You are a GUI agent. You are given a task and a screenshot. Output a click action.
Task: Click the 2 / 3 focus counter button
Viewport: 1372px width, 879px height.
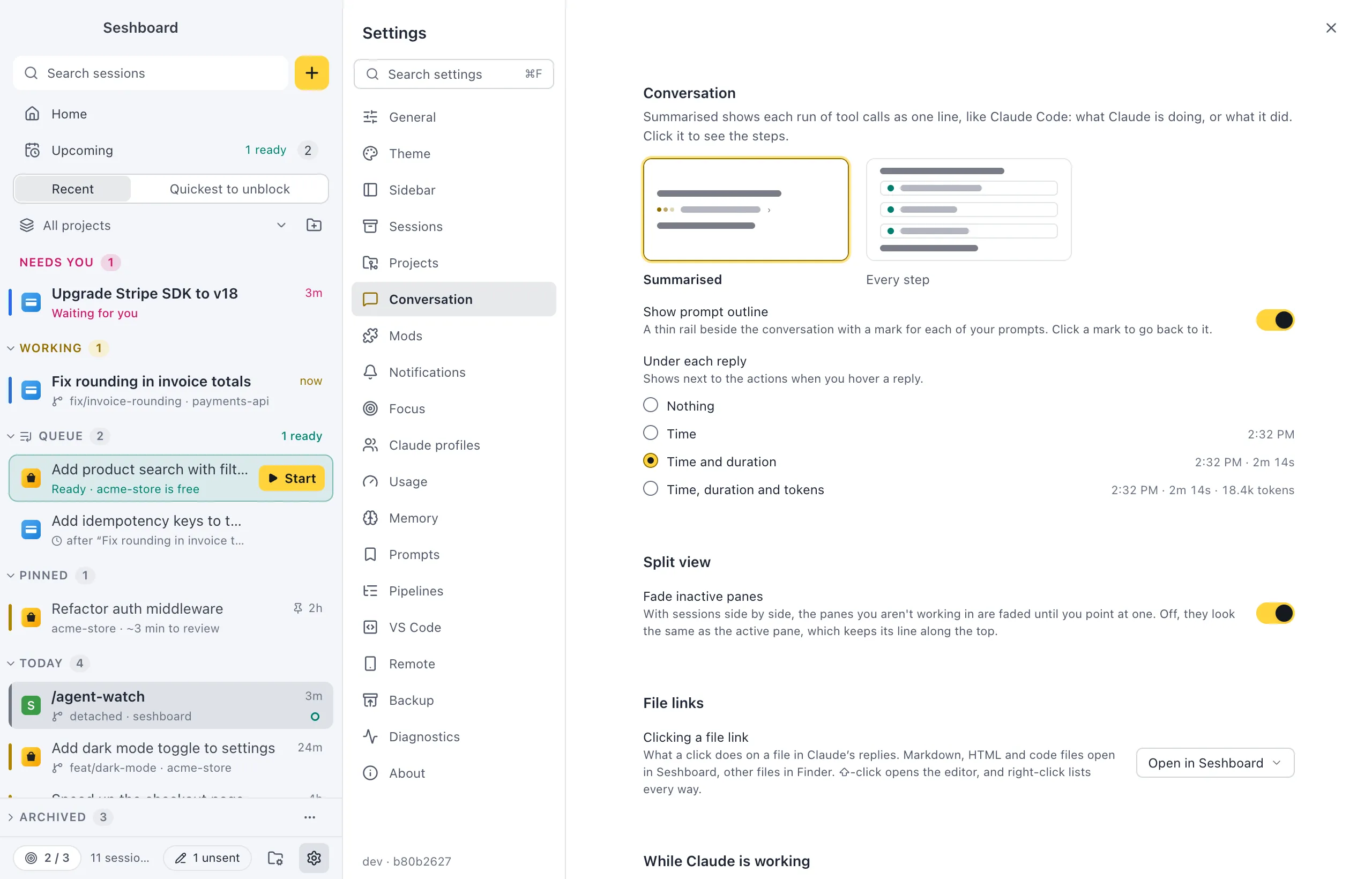click(x=47, y=858)
